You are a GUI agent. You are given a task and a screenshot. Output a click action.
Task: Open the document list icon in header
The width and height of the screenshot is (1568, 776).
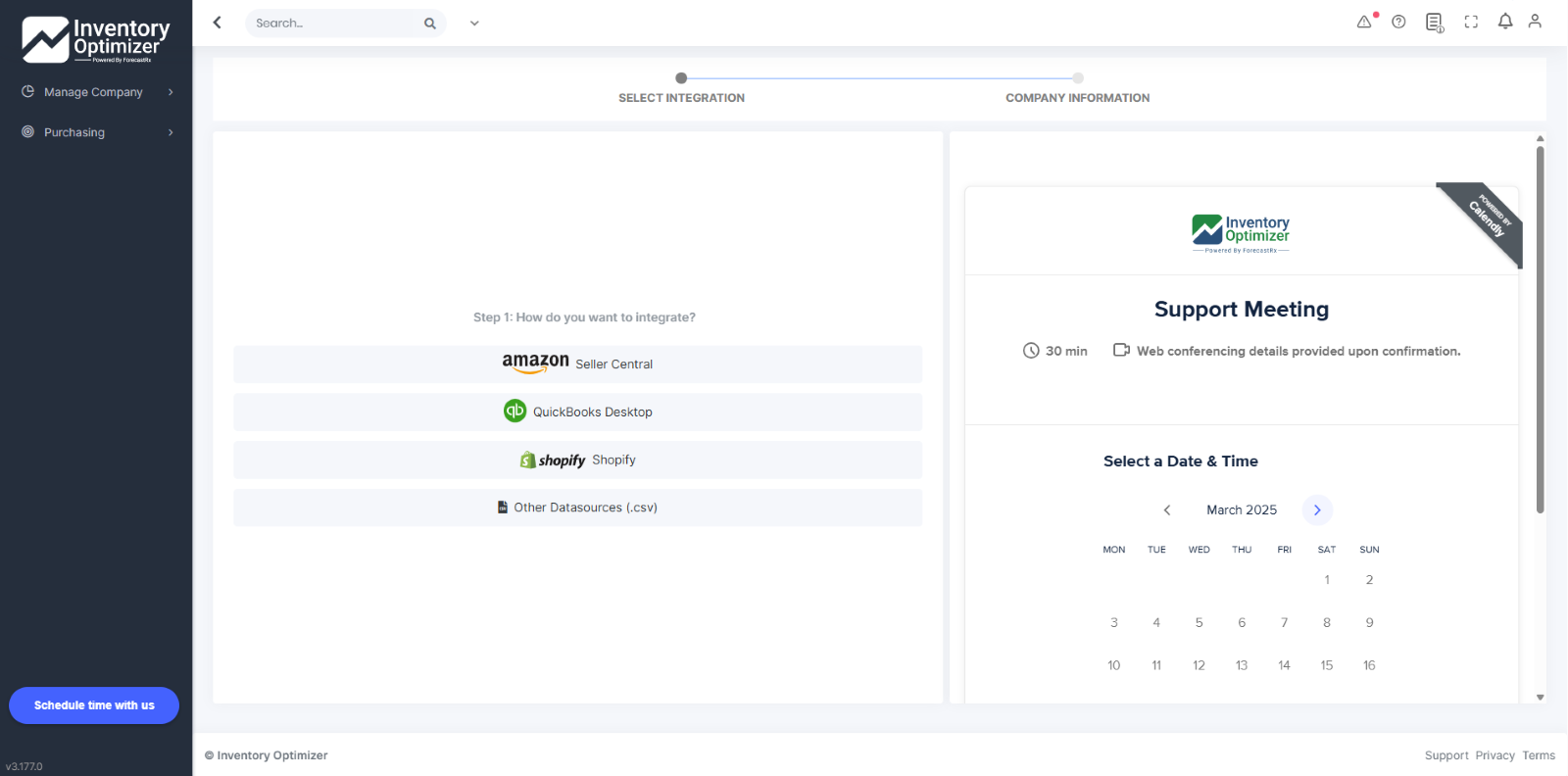click(1435, 22)
